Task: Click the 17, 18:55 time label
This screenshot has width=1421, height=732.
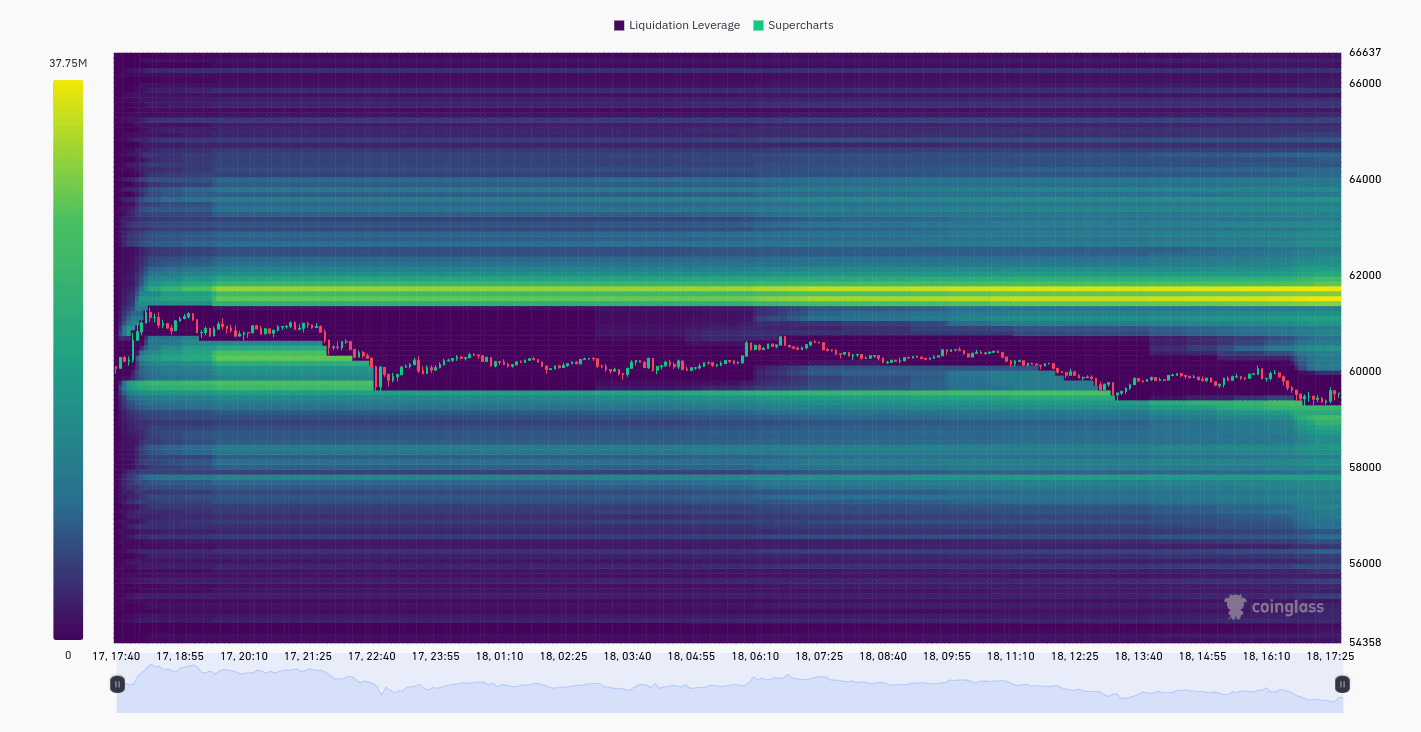Action: pyautogui.click(x=180, y=656)
